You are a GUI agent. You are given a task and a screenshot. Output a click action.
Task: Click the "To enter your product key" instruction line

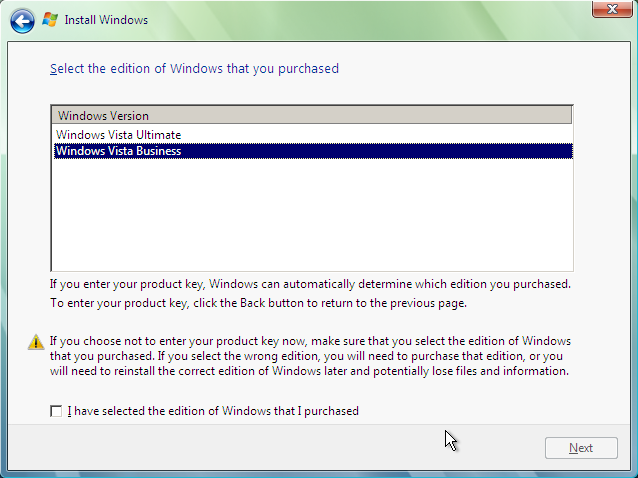pos(258,302)
